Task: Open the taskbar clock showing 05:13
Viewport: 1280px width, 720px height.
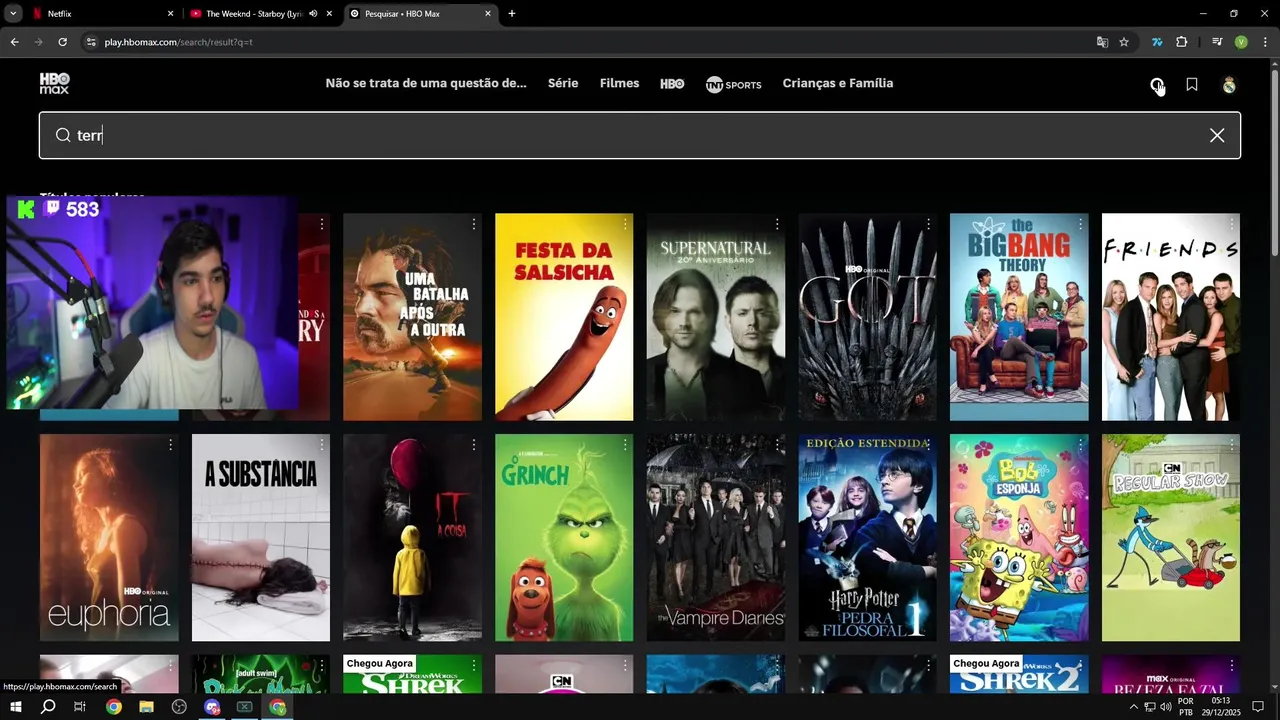Action: click(1220, 707)
